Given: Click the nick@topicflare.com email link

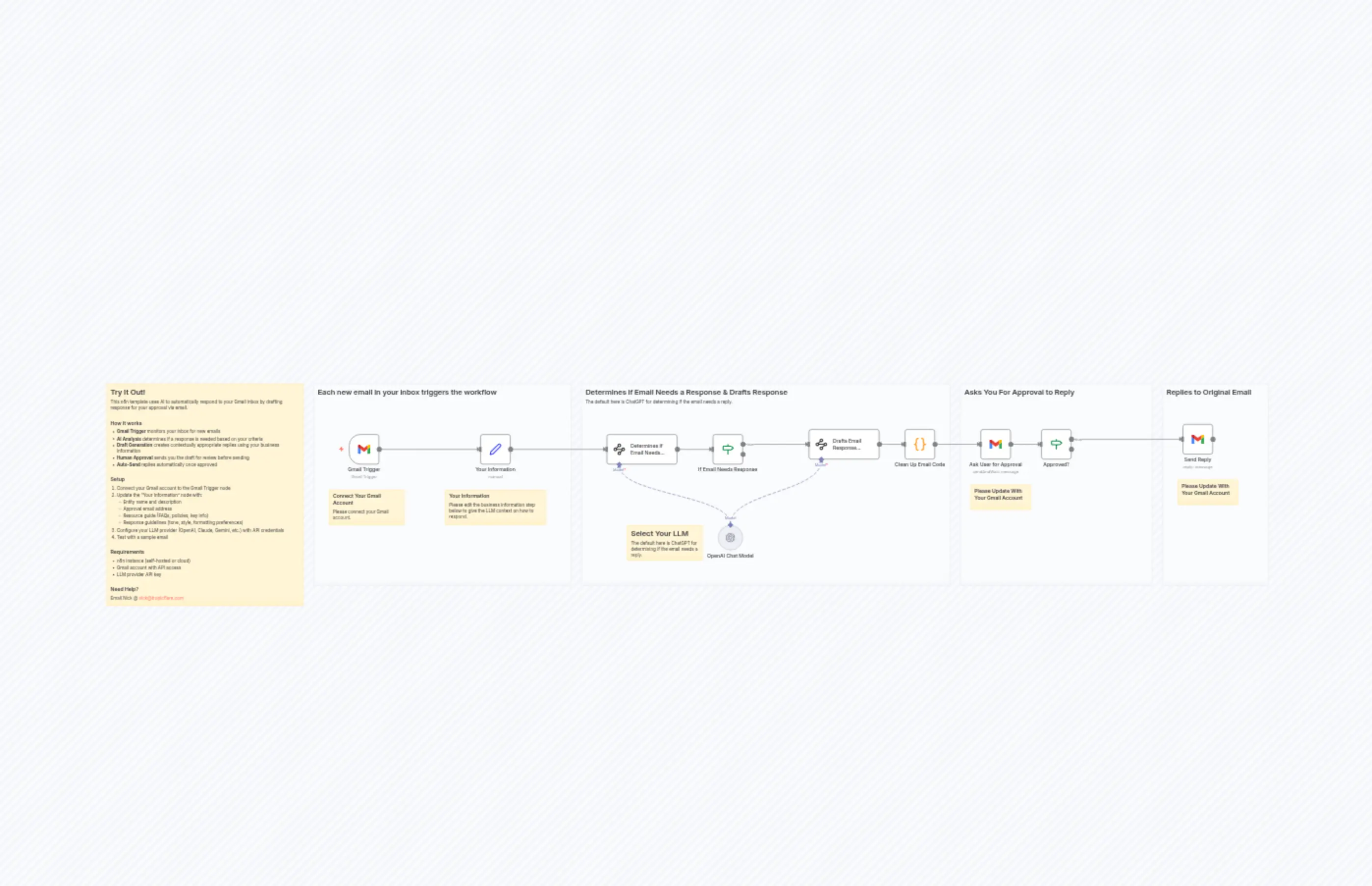Looking at the screenshot, I should (162, 598).
